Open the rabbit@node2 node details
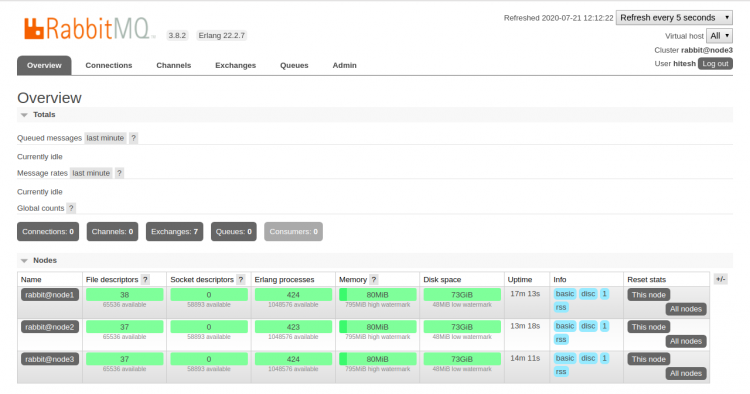 click(x=50, y=327)
